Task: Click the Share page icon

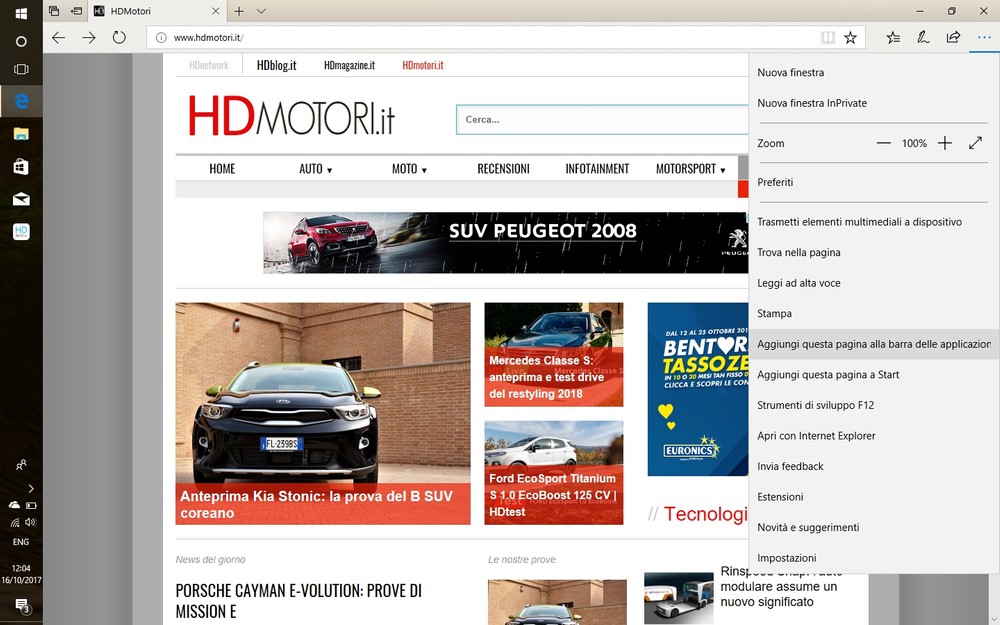Action: (x=953, y=38)
